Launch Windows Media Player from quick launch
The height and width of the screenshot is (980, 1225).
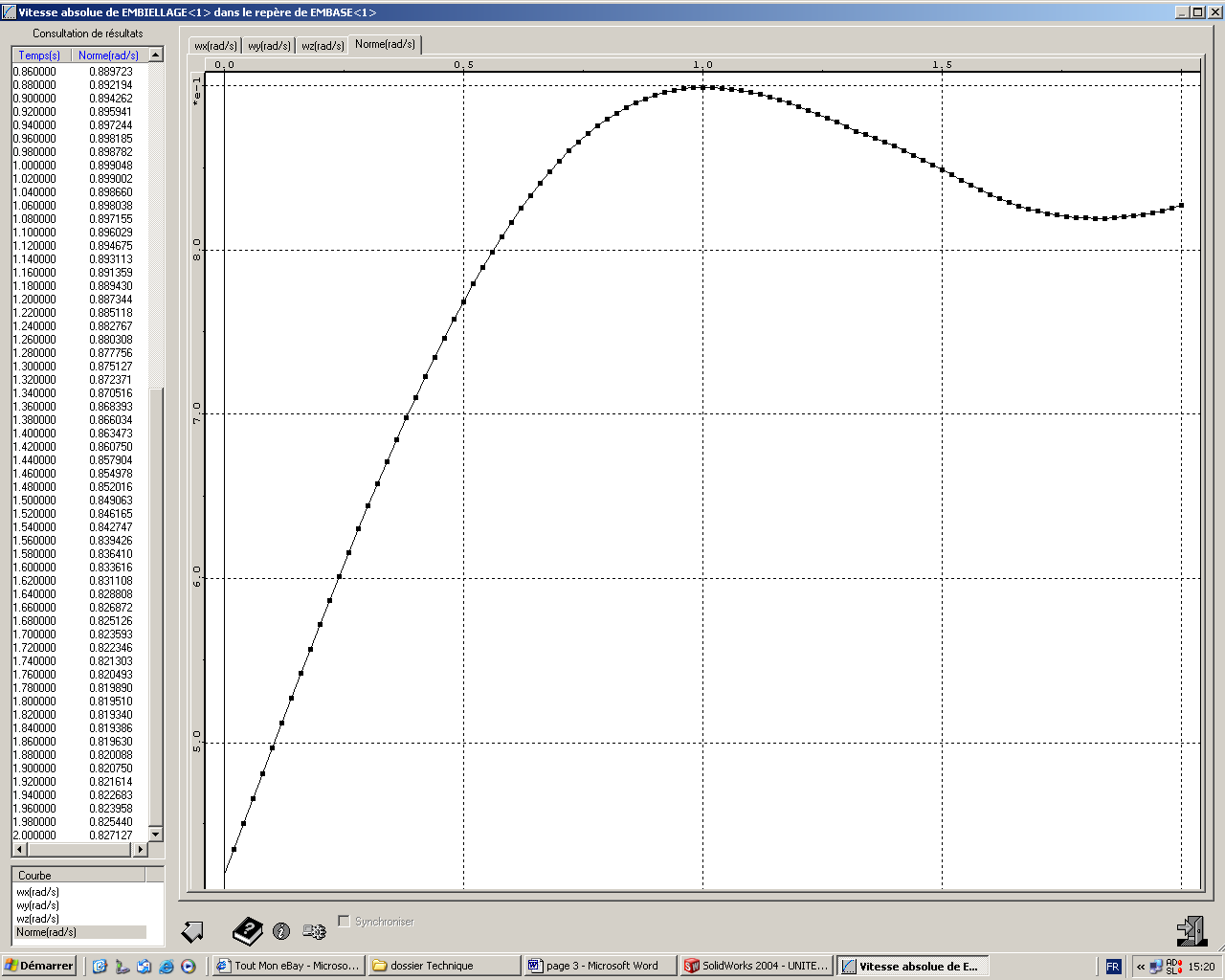point(189,967)
